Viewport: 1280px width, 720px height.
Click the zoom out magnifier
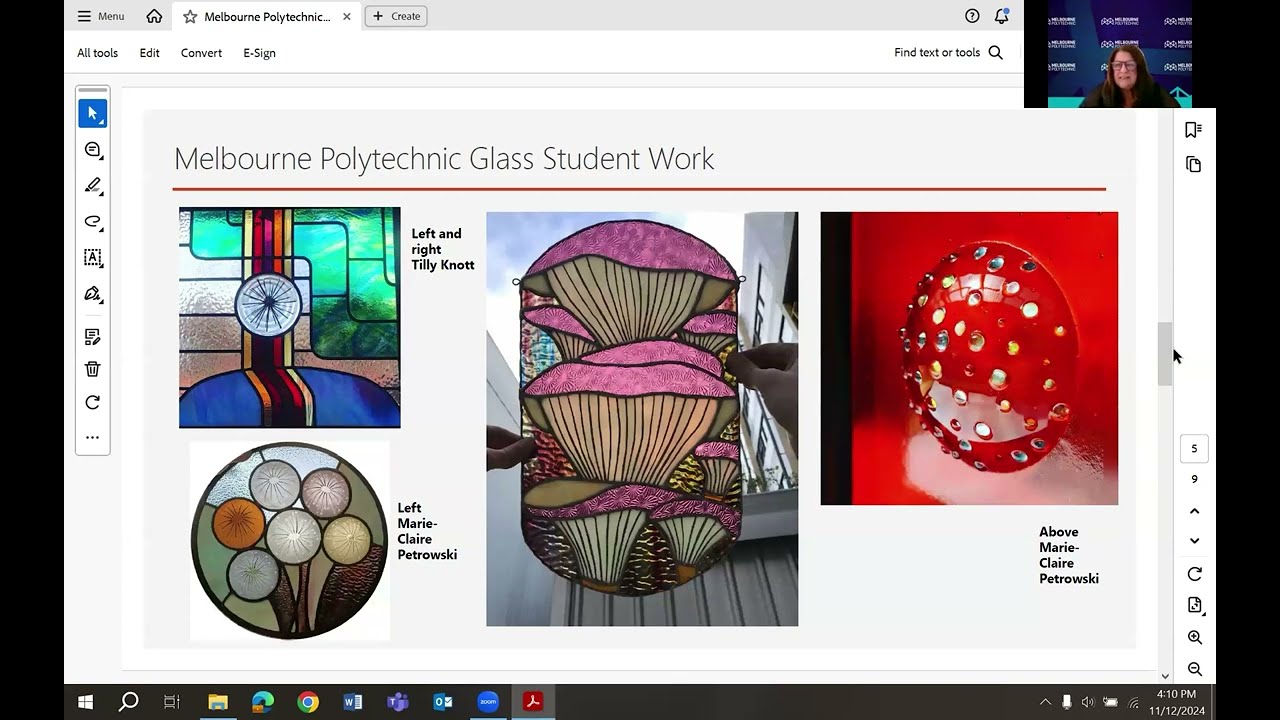[1194, 669]
